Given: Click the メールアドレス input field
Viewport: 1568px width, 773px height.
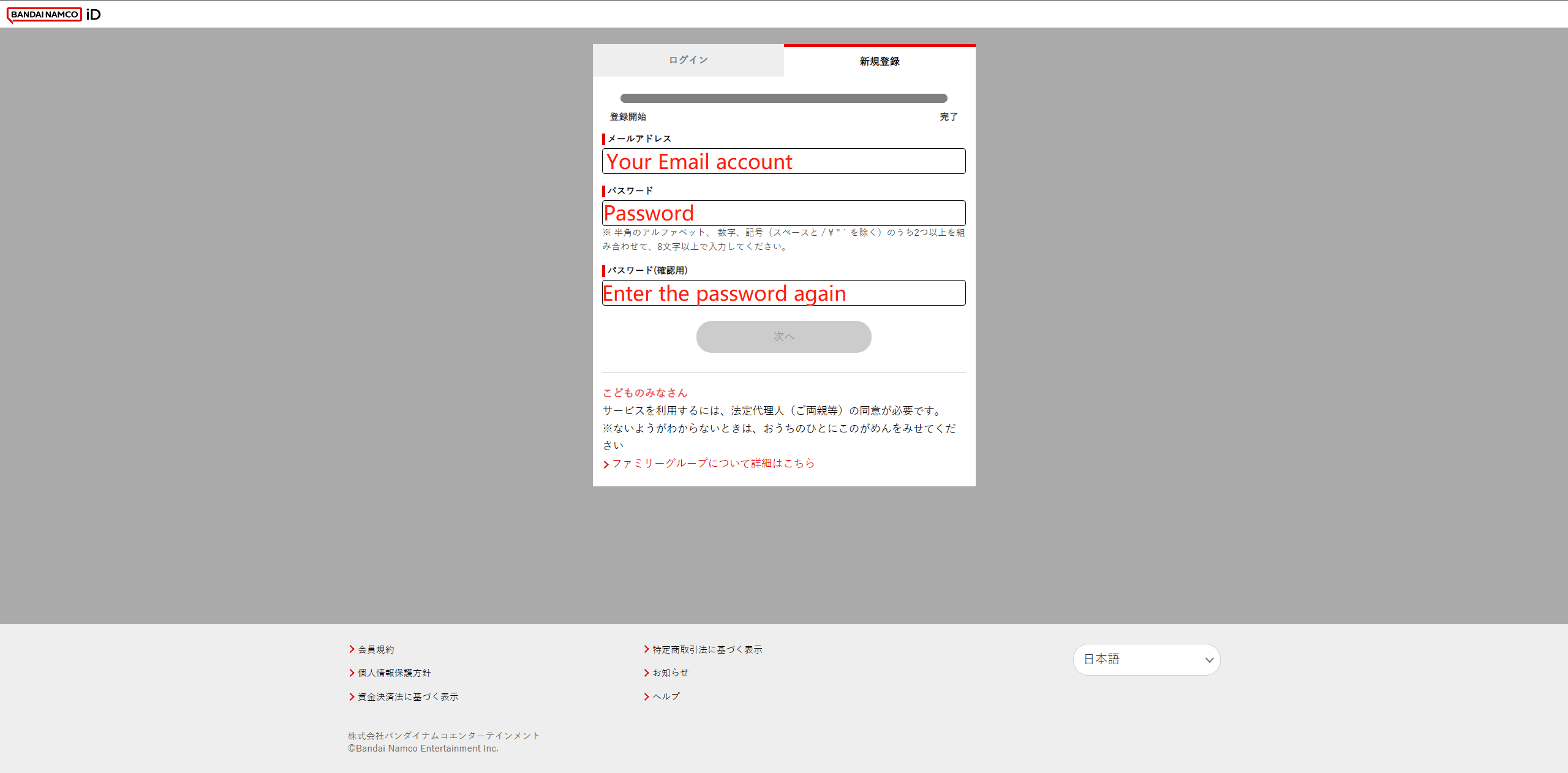Looking at the screenshot, I should tap(783, 161).
